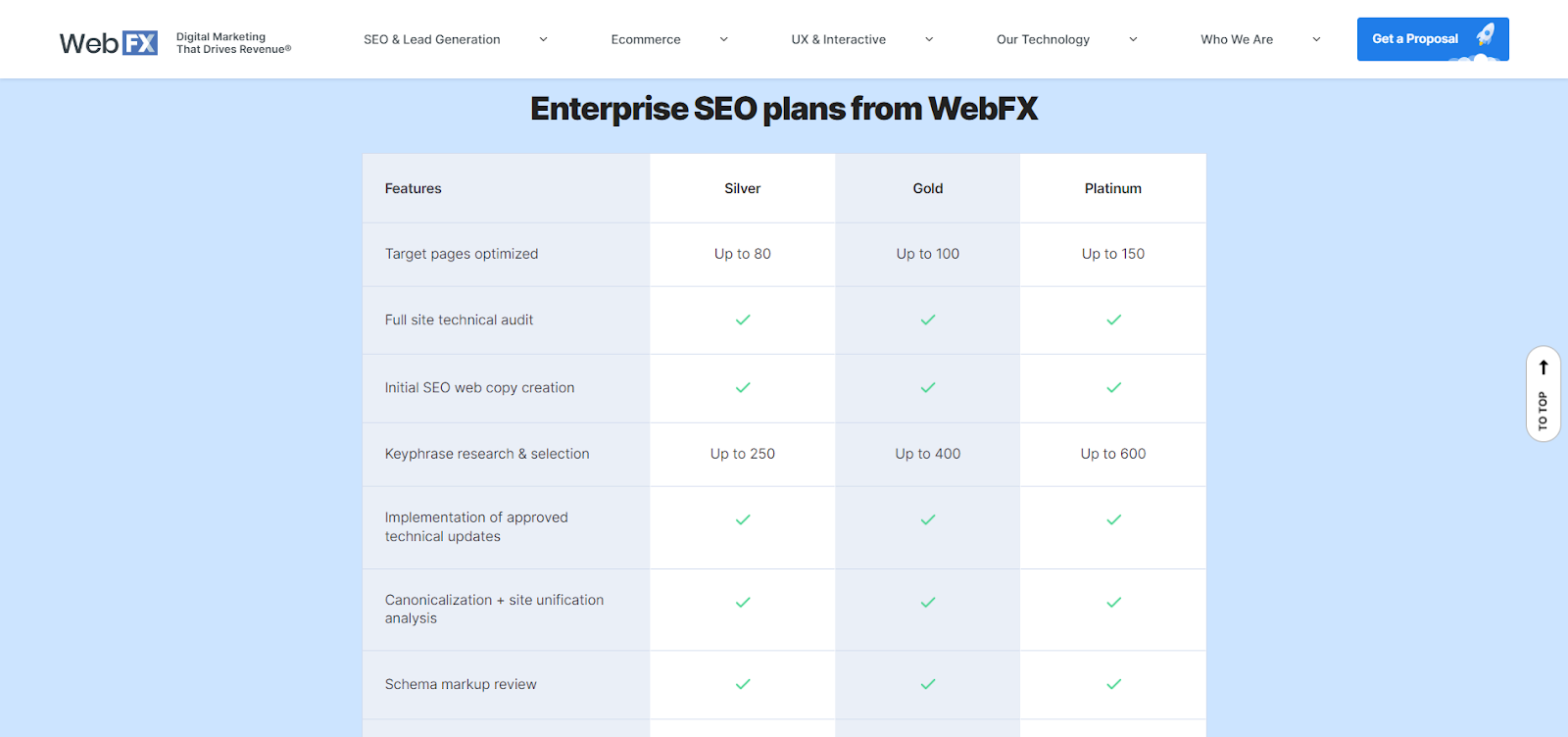Click the rocket icon on proposal button
This screenshot has height=737, width=1568.
coord(1486,35)
